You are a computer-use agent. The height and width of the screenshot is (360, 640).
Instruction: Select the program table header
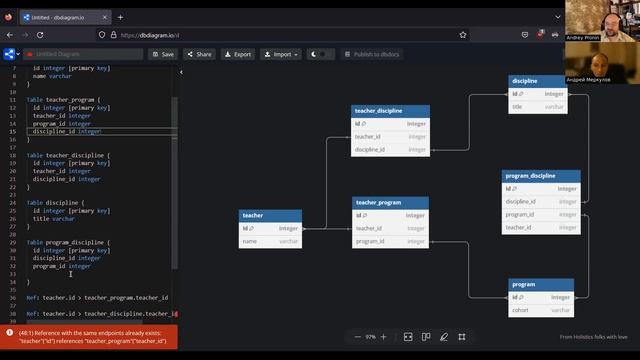541,284
